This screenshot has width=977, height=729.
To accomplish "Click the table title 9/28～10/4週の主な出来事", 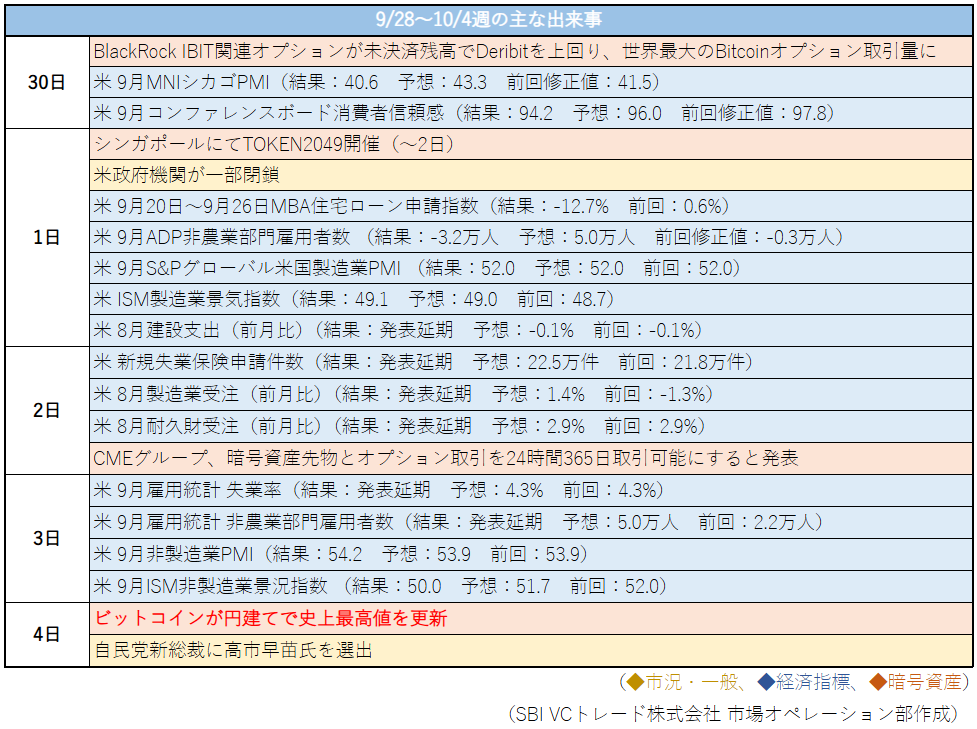I will click(x=488, y=20).
